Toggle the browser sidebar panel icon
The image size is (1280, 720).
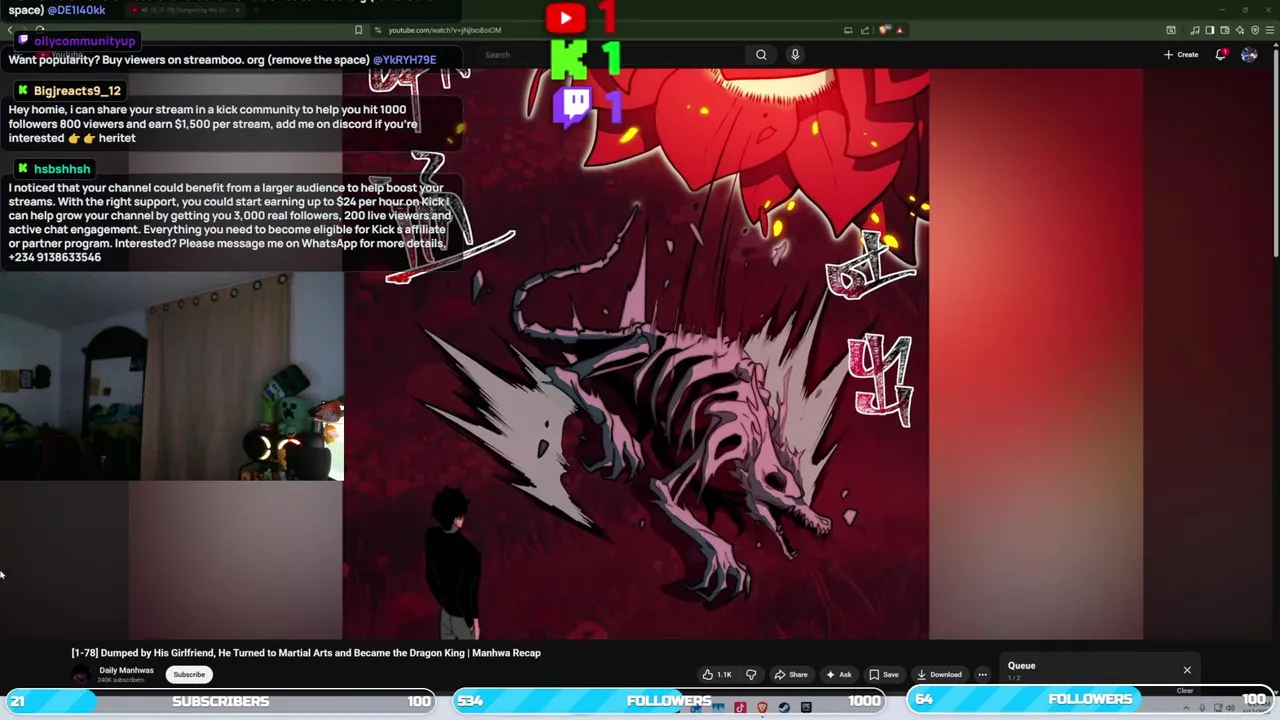(x=1209, y=30)
